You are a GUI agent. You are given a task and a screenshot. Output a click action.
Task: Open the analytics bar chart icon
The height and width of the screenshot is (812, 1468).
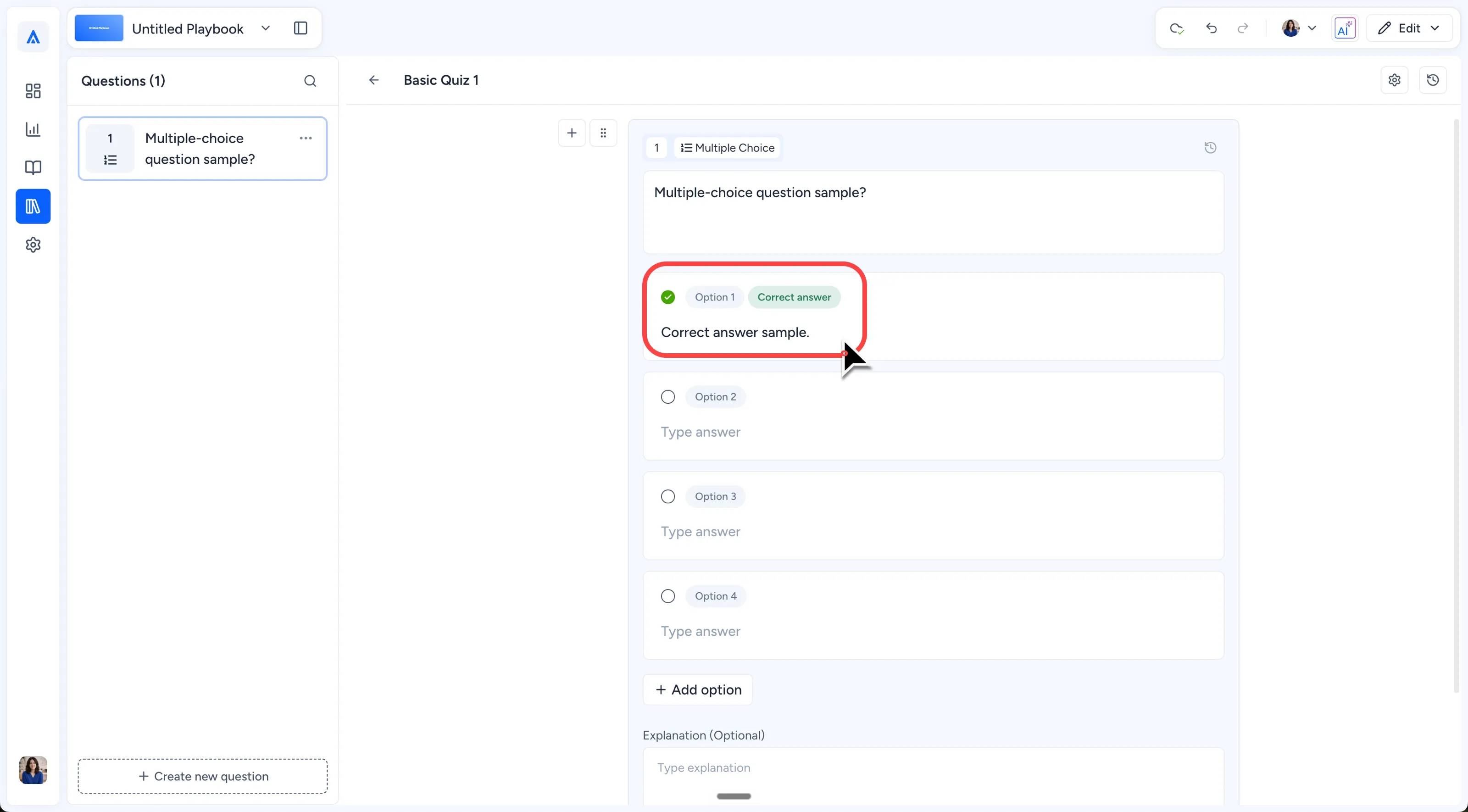(33, 129)
